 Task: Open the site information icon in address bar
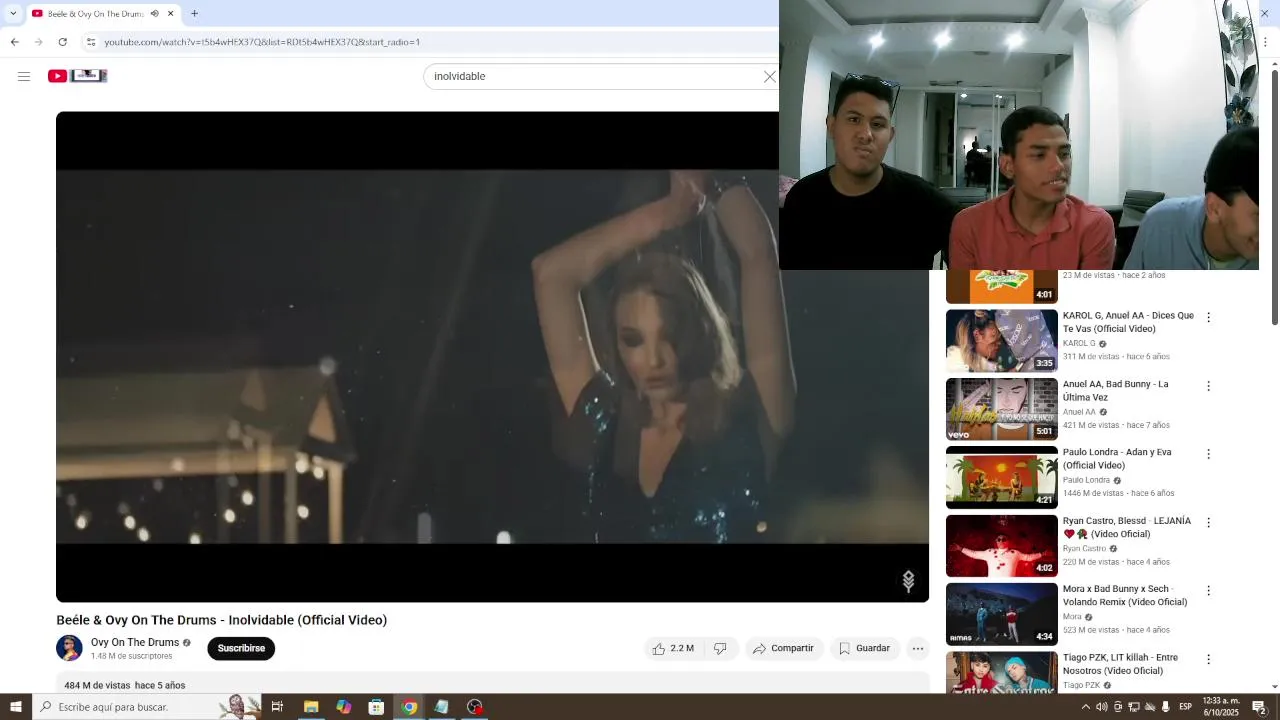click(x=91, y=42)
